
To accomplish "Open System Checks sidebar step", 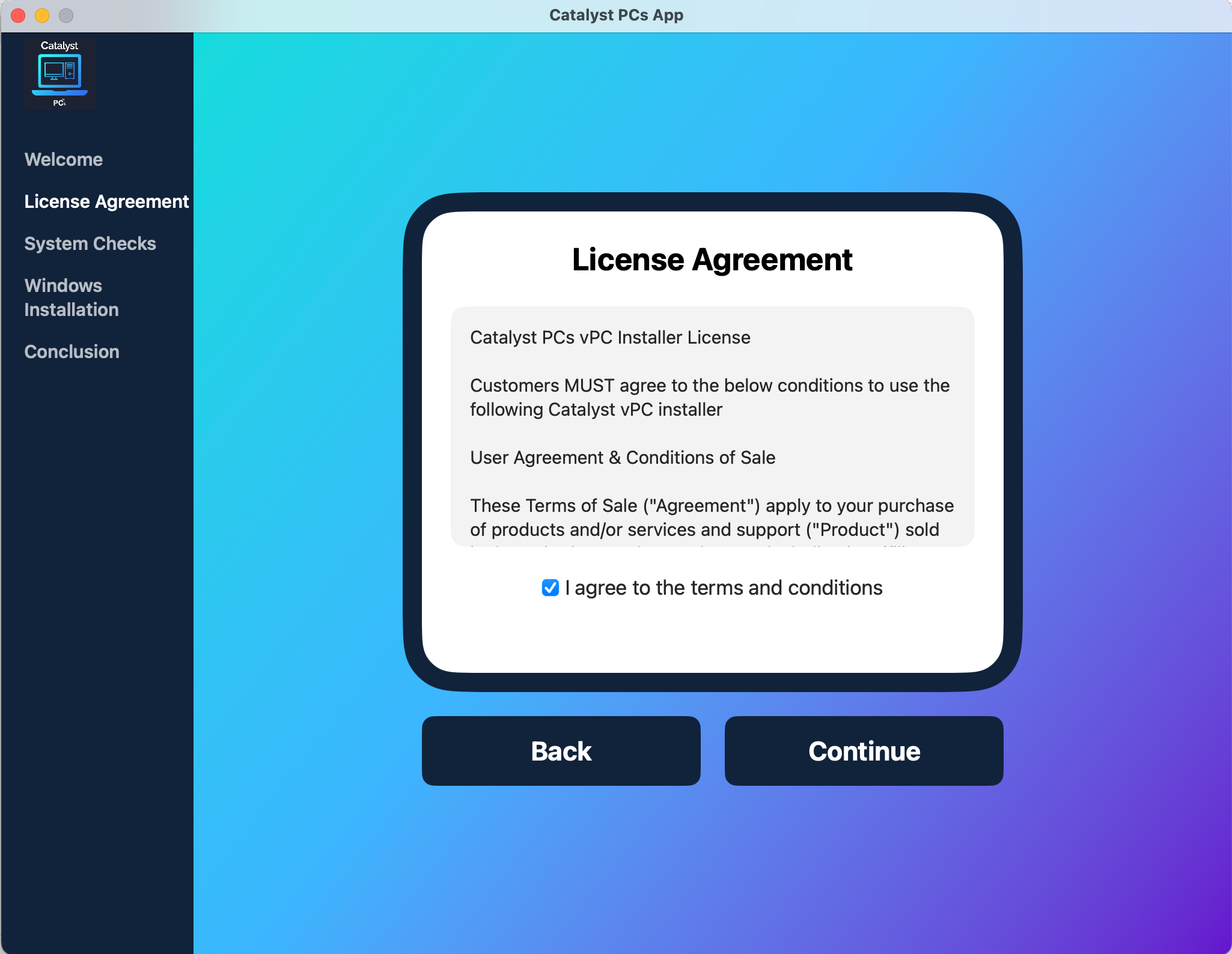I will [90, 243].
